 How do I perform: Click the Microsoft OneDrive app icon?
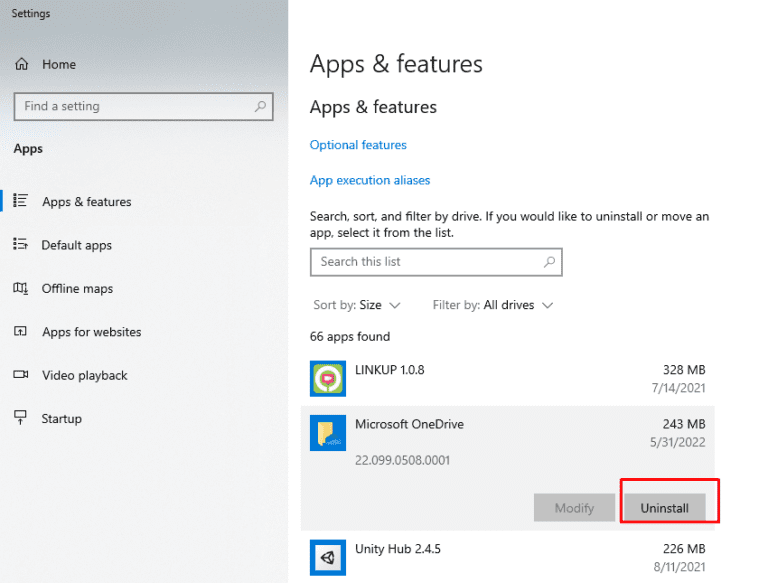click(328, 433)
